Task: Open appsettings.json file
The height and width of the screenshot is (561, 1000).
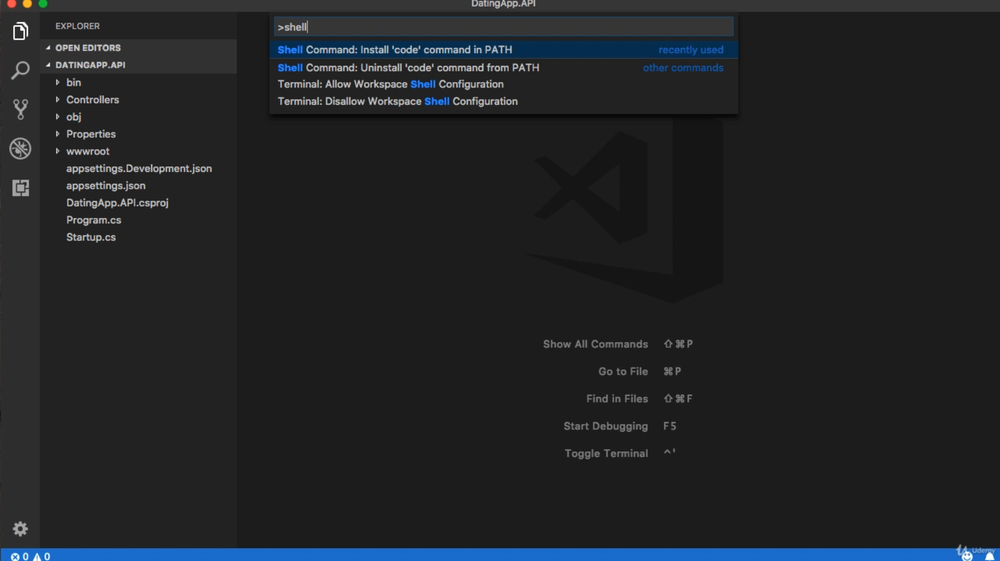Action: [x=106, y=186]
